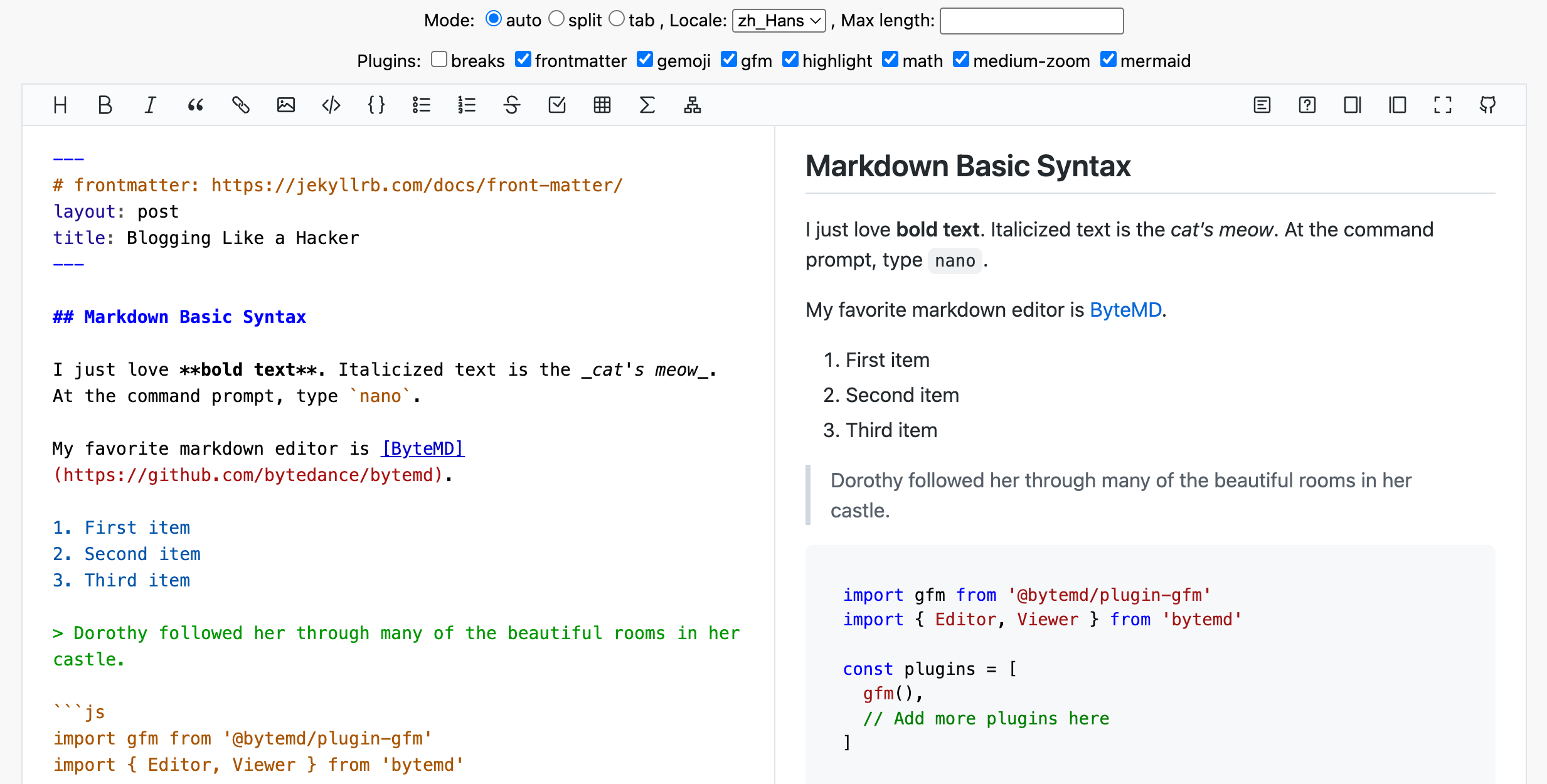Select the tab mode radio button
Viewport: 1547px width, 784px height.
click(617, 19)
